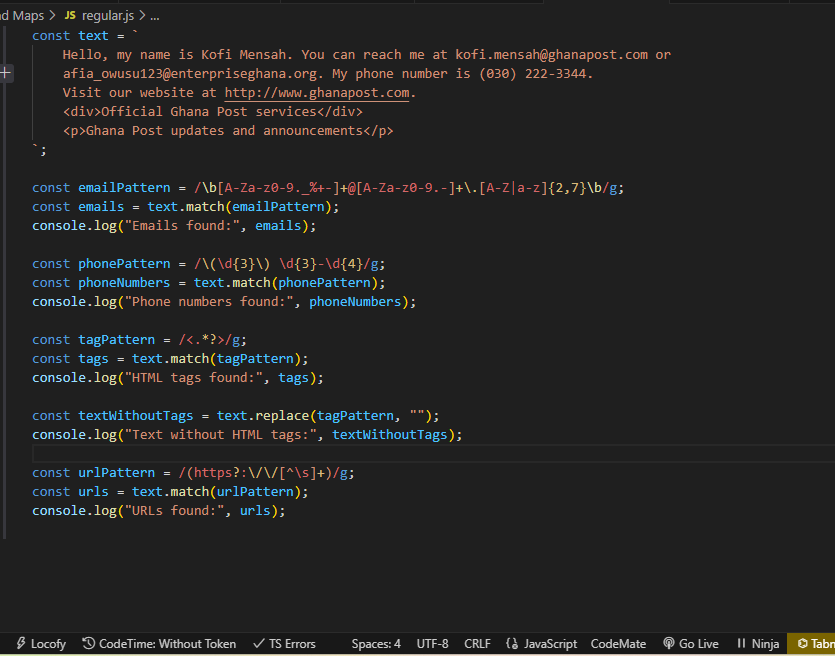Start the Go Live server
835x656 pixels.
(x=690, y=644)
